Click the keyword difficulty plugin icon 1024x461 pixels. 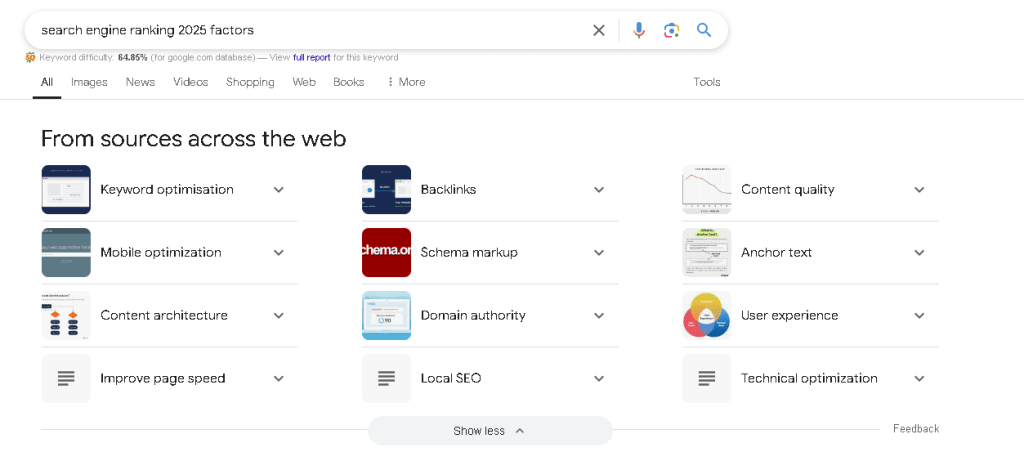pyautogui.click(x=30, y=57)
